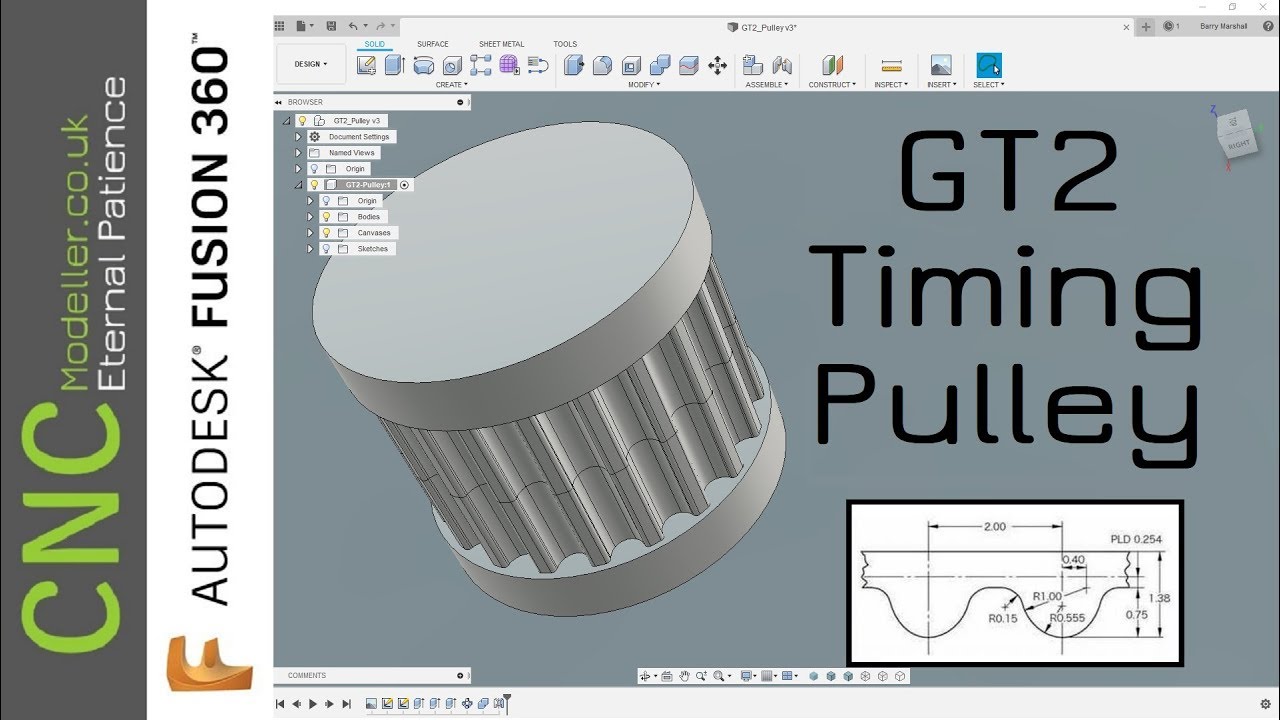The width and height of the screenshot is (1280, 720).
Task: Toggle visibility bulb of top-level Origin
Action: click(x=314, y=169)
